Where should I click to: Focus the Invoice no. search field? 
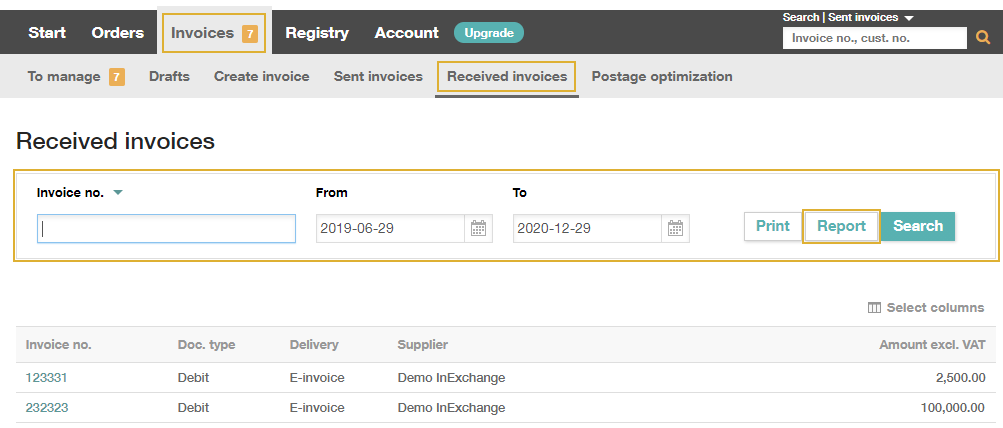(x=166, y=228)
